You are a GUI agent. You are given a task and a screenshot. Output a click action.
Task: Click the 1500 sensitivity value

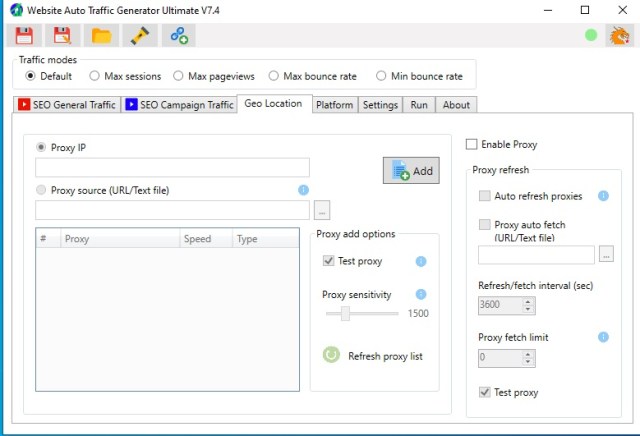(418, 314)
